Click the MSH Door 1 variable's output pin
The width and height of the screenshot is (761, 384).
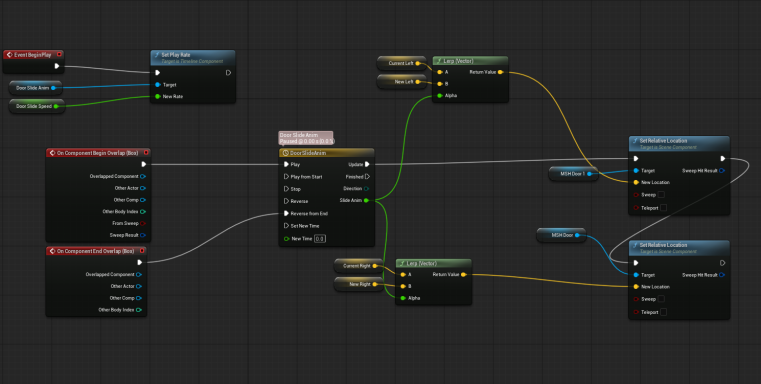(x=589, y=173)
